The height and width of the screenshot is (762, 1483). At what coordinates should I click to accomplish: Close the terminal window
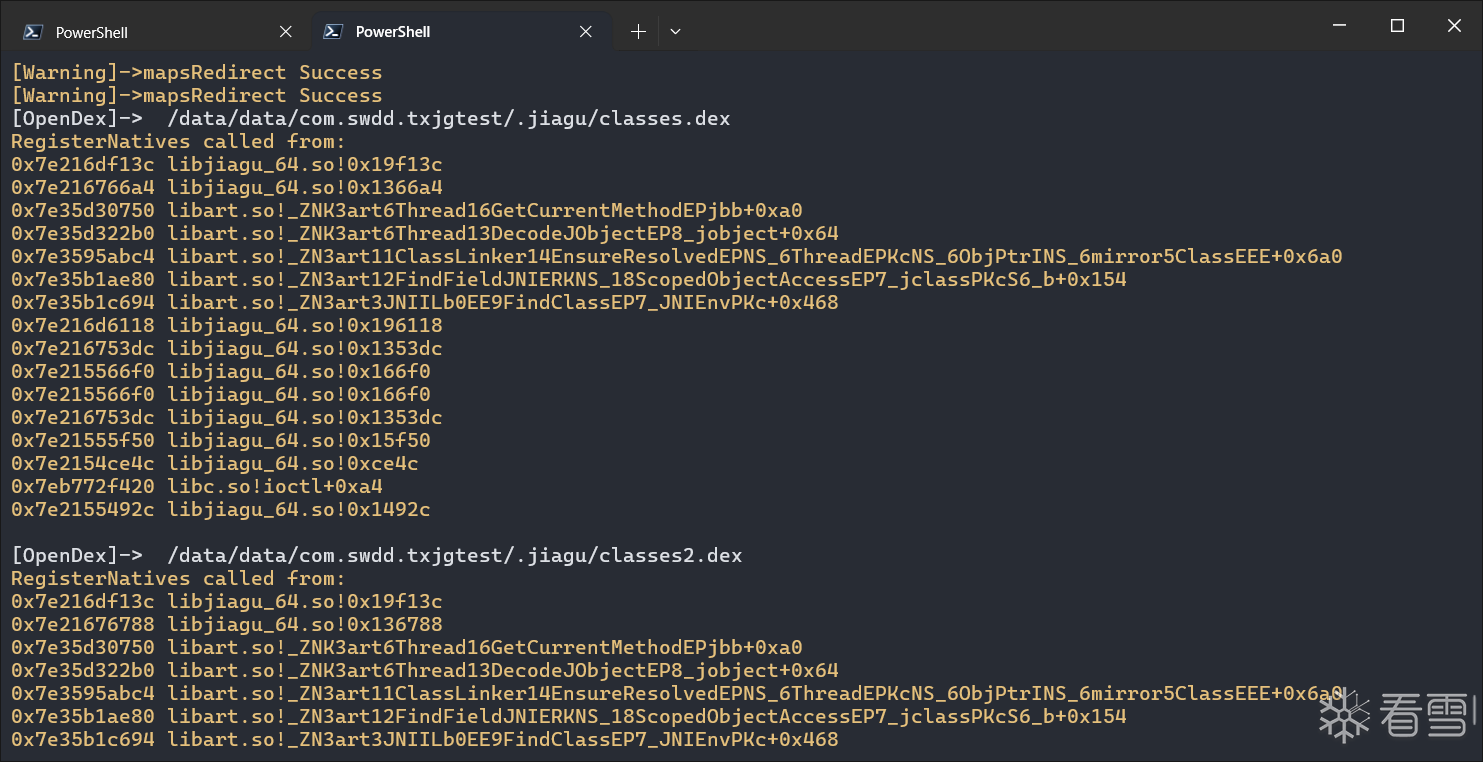(x=1454, y=26)
